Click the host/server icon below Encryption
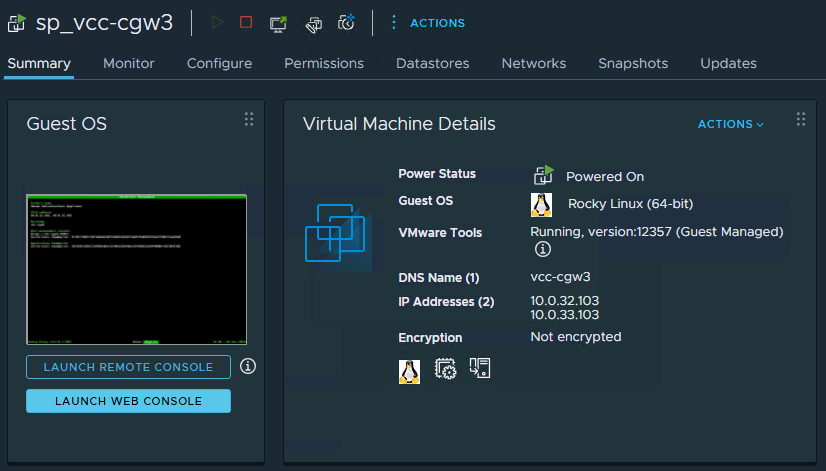Screen dimensions: 826x471 coord(479,368)
